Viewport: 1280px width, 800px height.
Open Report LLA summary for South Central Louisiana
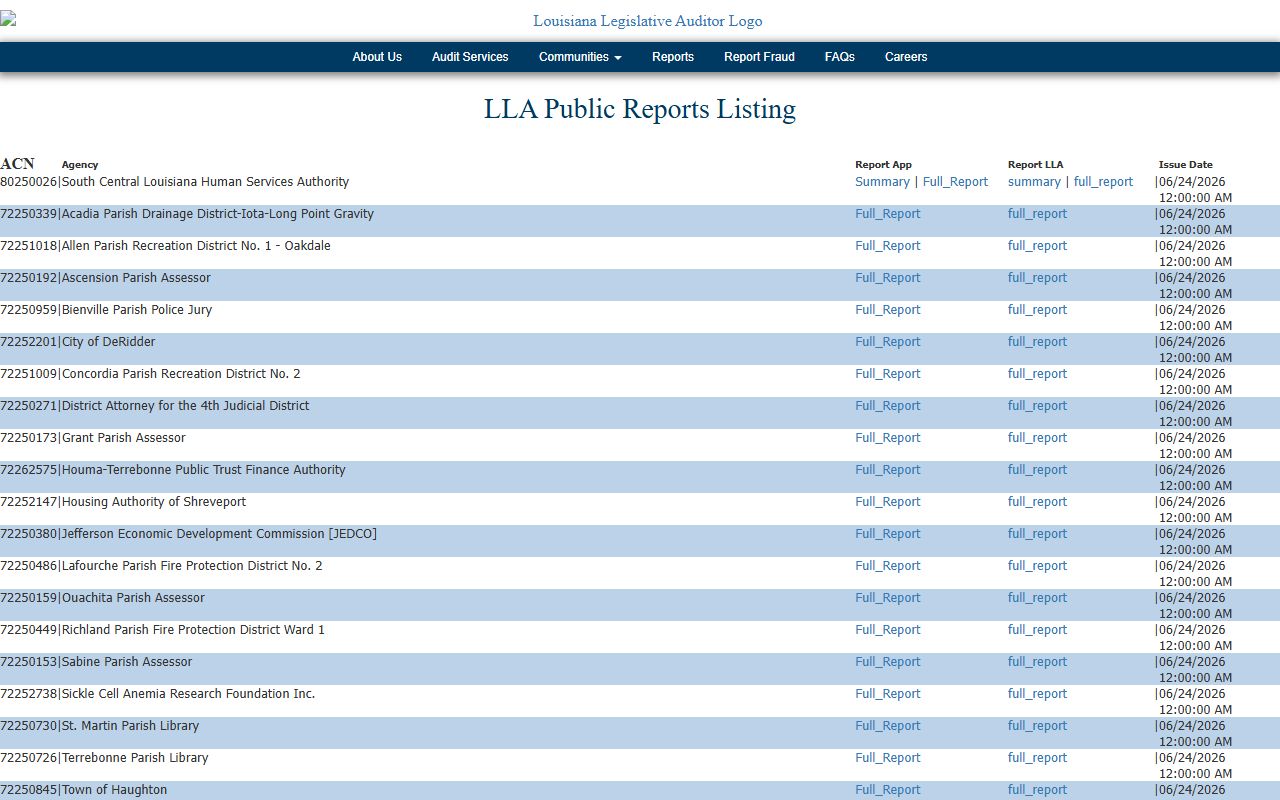[1034, 182]
